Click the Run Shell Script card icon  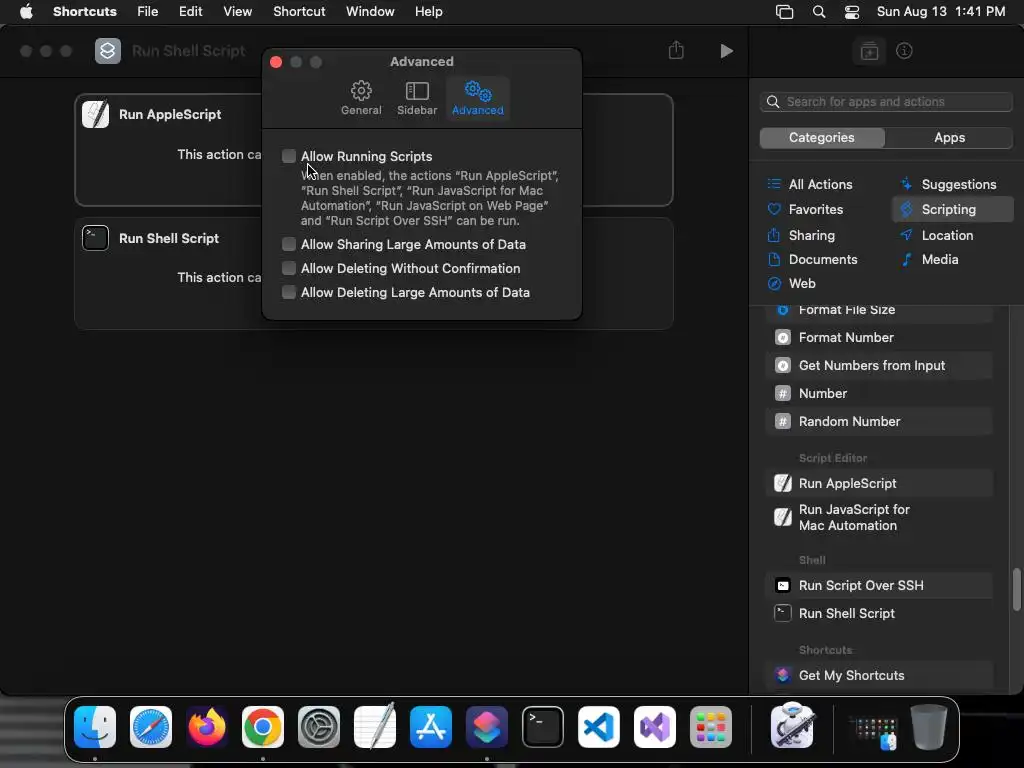pyautogui.click(x=95, y=238)
